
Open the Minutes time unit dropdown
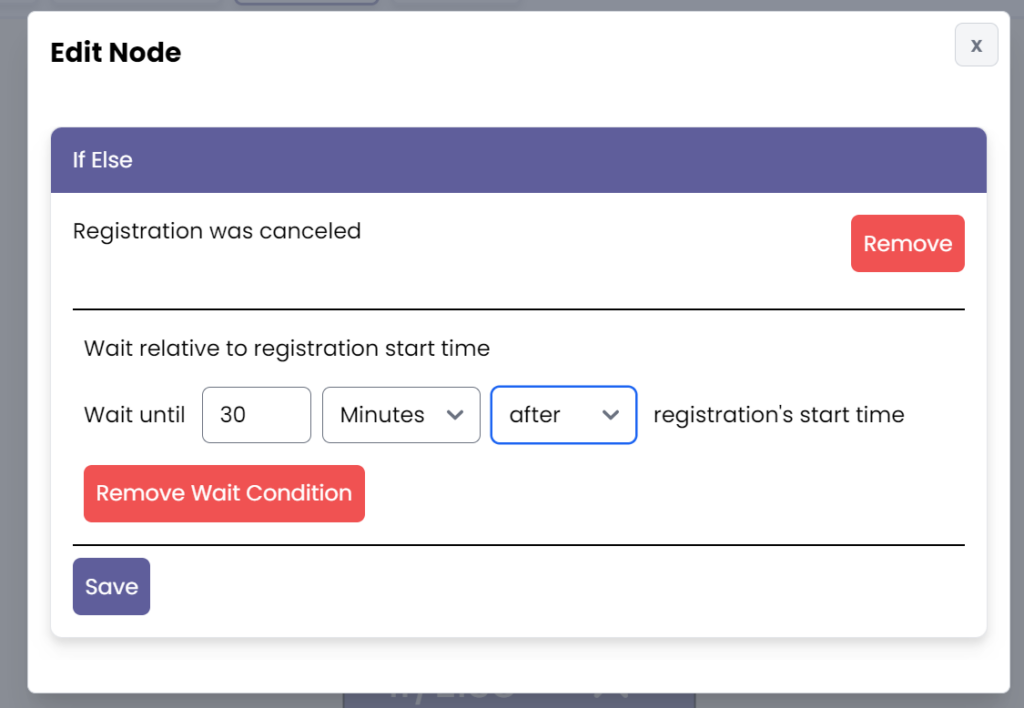coord(400,415)
